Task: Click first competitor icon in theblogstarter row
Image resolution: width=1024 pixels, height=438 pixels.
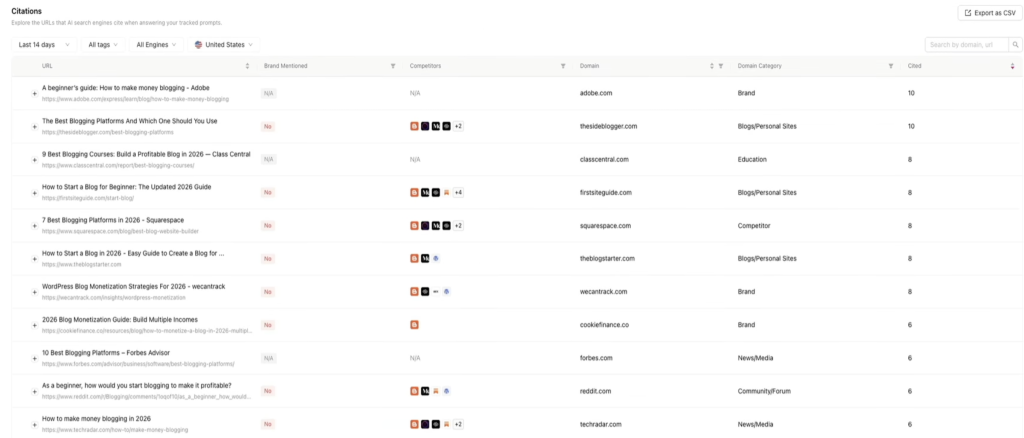Action: tap(414, 258)
